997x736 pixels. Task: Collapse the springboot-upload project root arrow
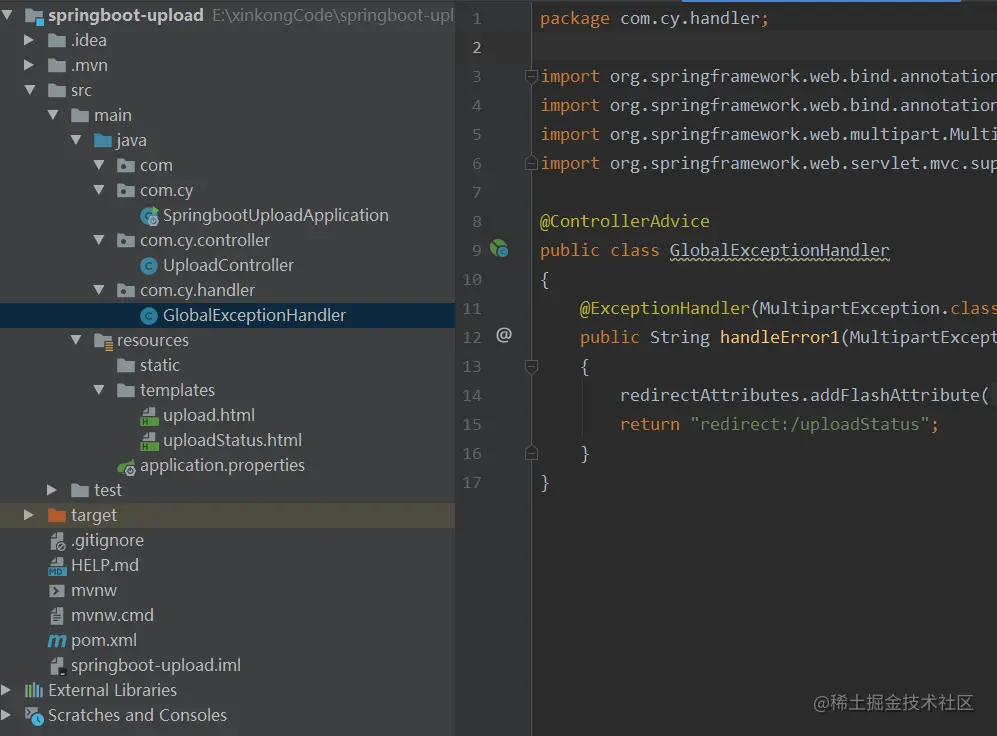tap(7, 14)
